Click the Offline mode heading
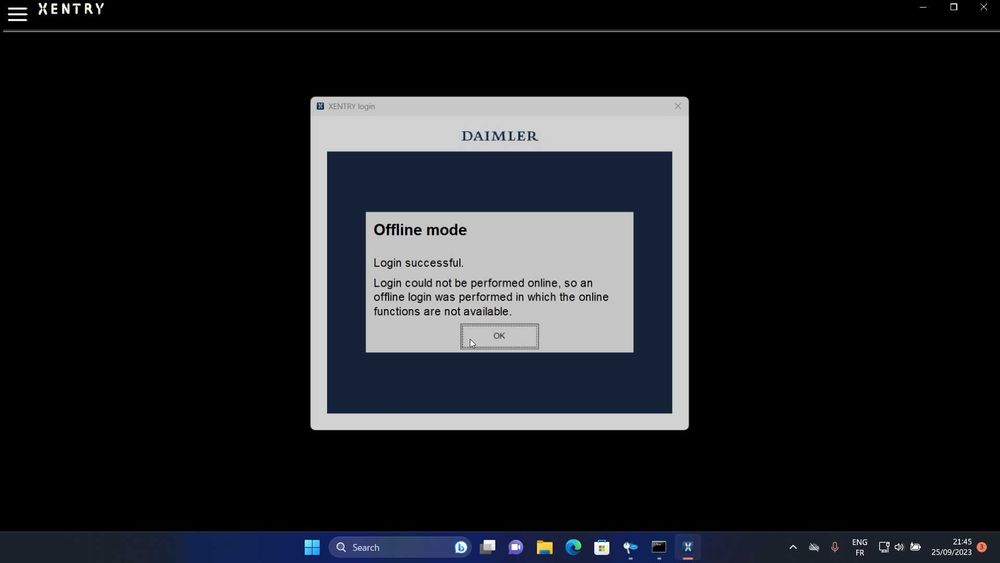The image size is (1000, 563). (420, 230)
